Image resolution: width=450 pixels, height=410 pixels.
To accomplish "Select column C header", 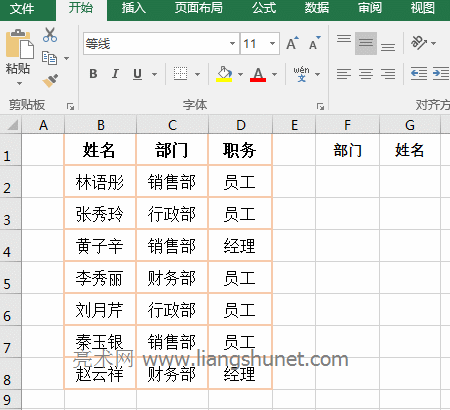I will [x=172, y=125].
